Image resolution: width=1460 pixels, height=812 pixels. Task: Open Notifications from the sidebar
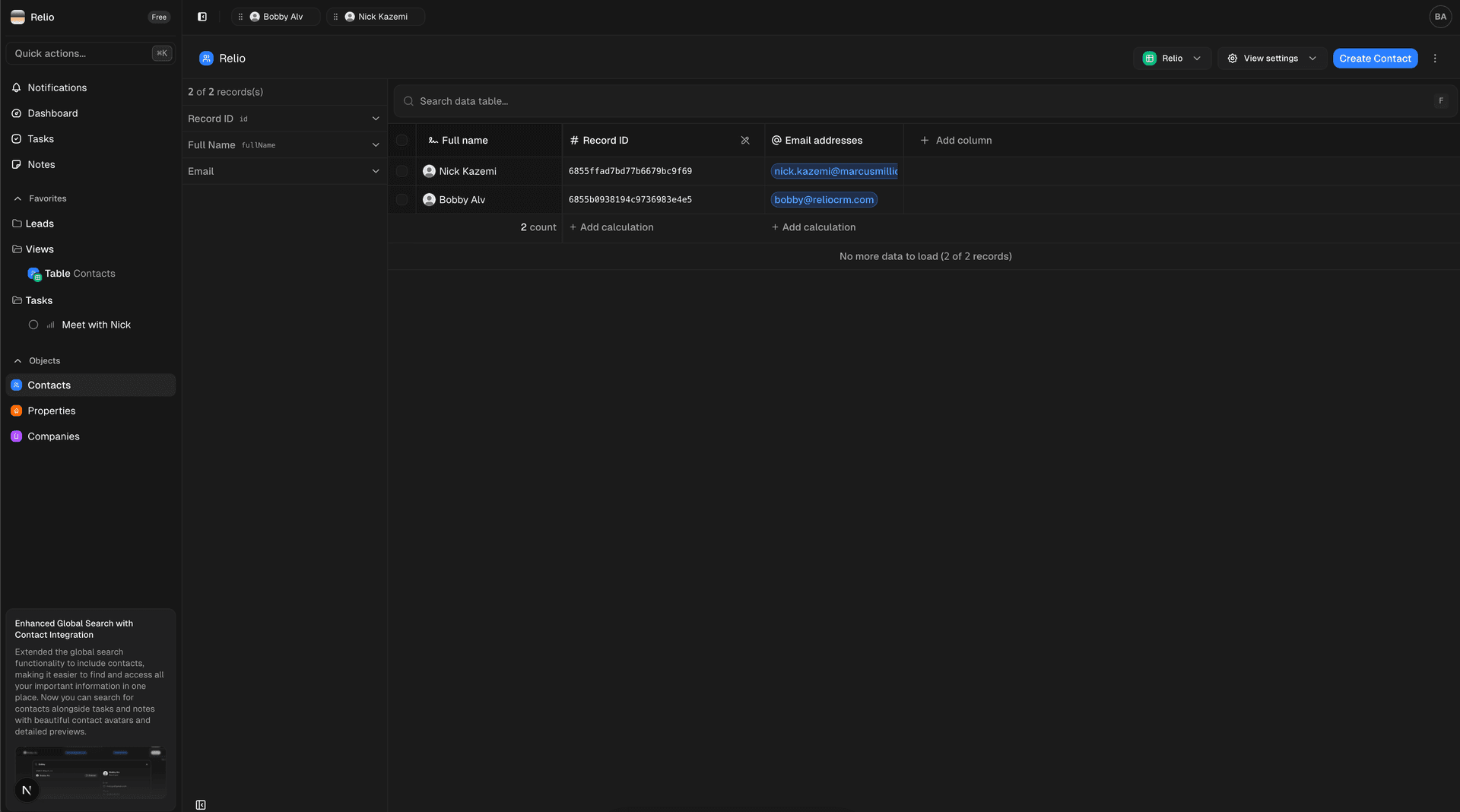[x=56, y=87]
